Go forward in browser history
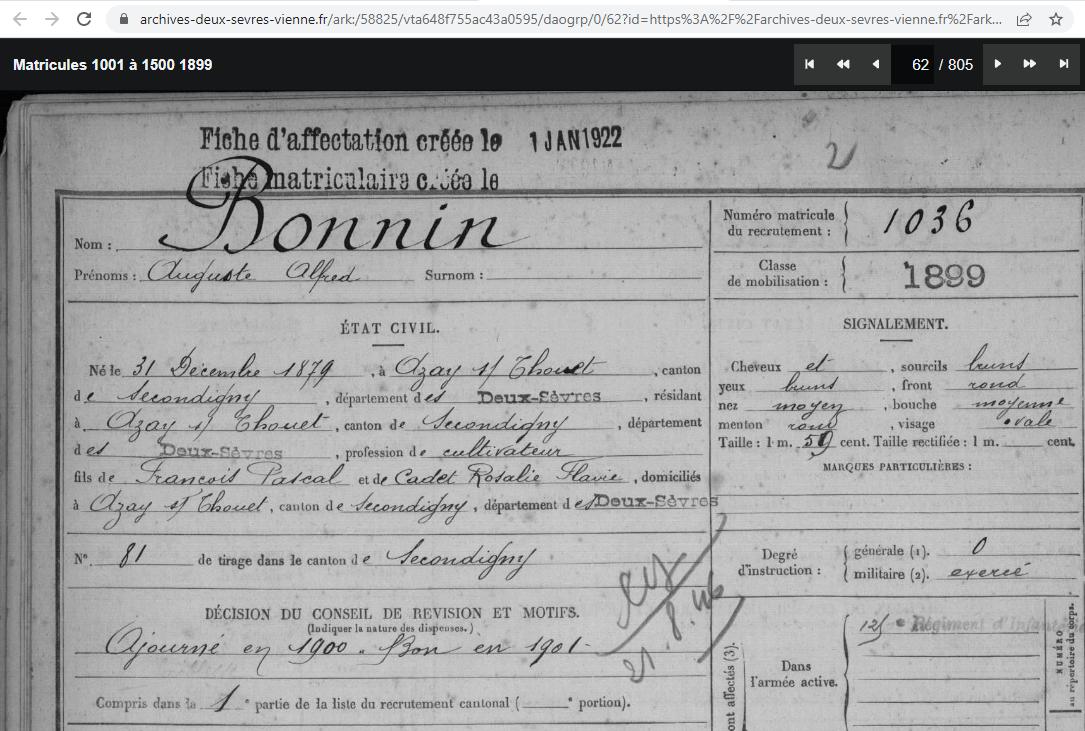The height and width of the screenshot is (731, 1085). (52, 19)
